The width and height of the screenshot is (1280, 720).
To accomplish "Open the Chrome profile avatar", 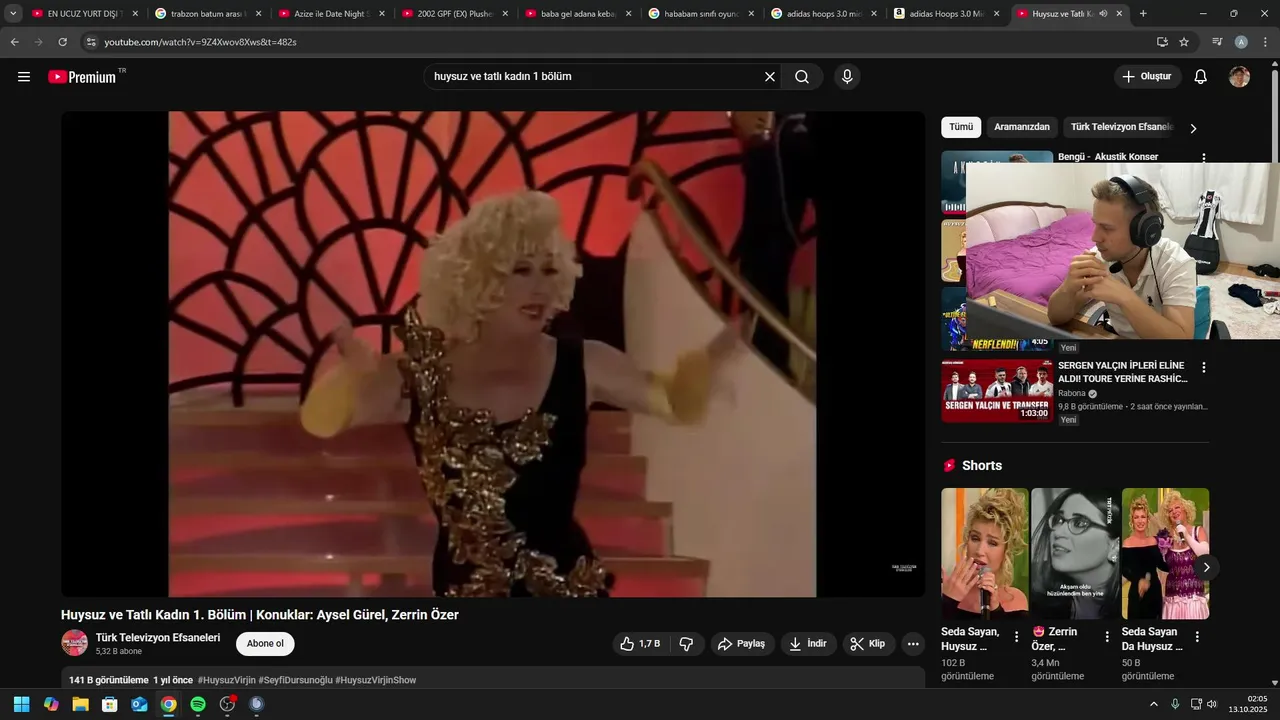I will (1241, 42).
